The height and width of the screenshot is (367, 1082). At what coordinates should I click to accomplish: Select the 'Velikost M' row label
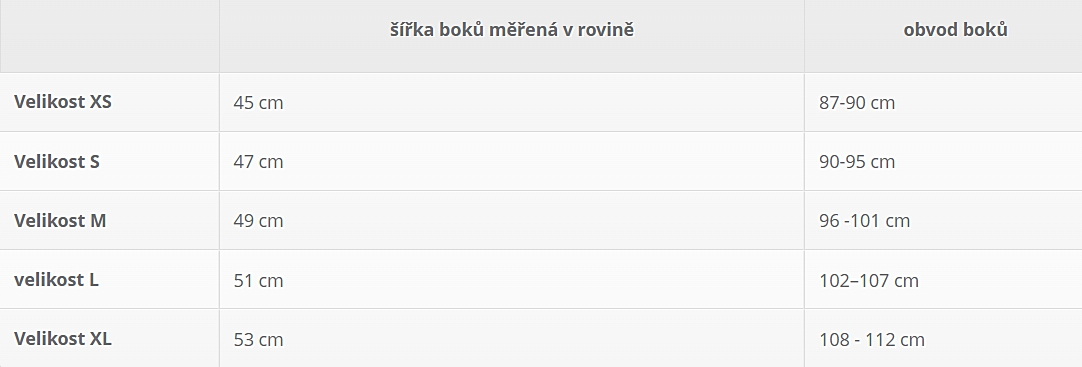[60, 221]
